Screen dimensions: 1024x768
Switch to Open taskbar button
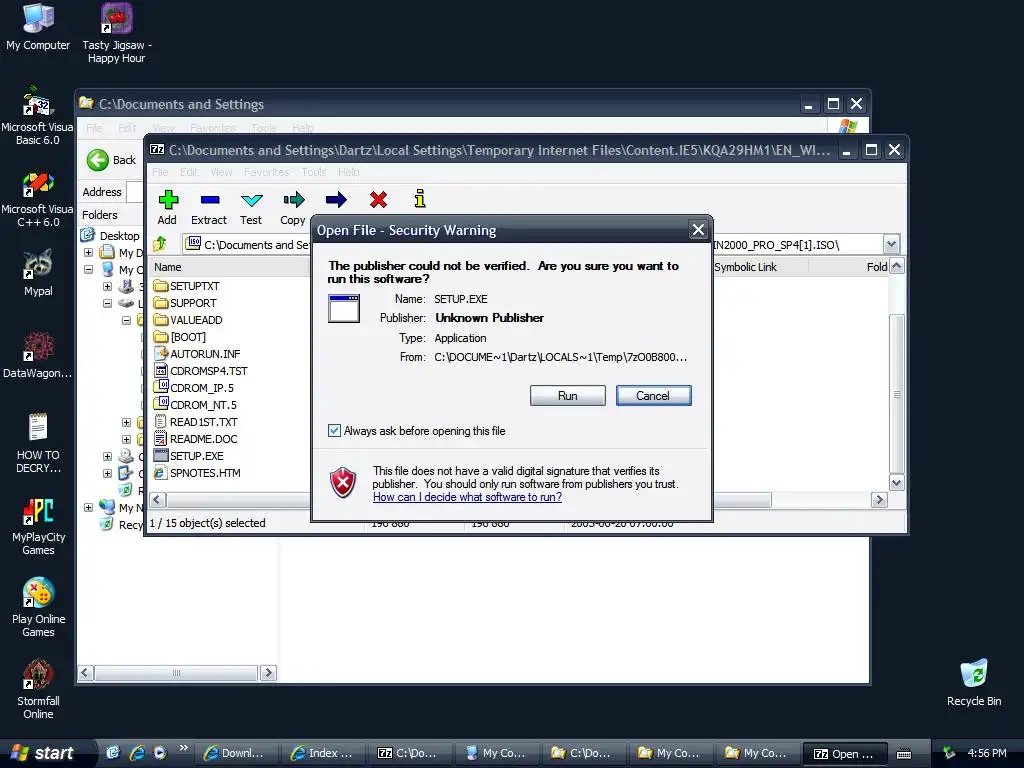(844, 754)
